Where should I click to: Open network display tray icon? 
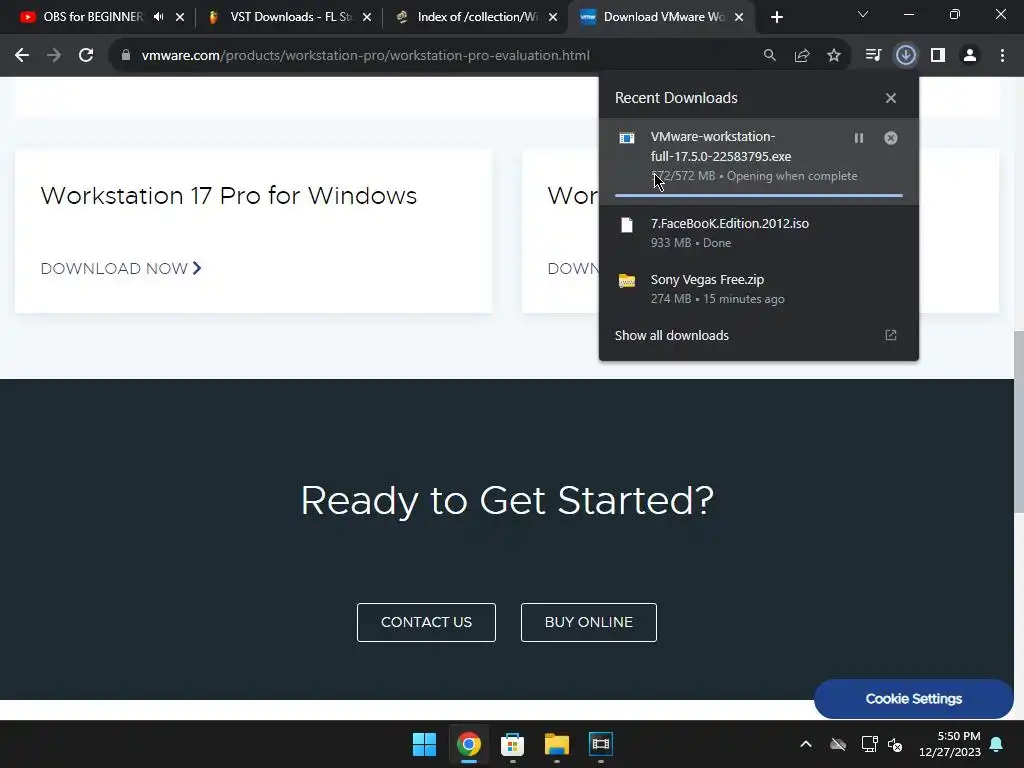[x=869, y=744]
